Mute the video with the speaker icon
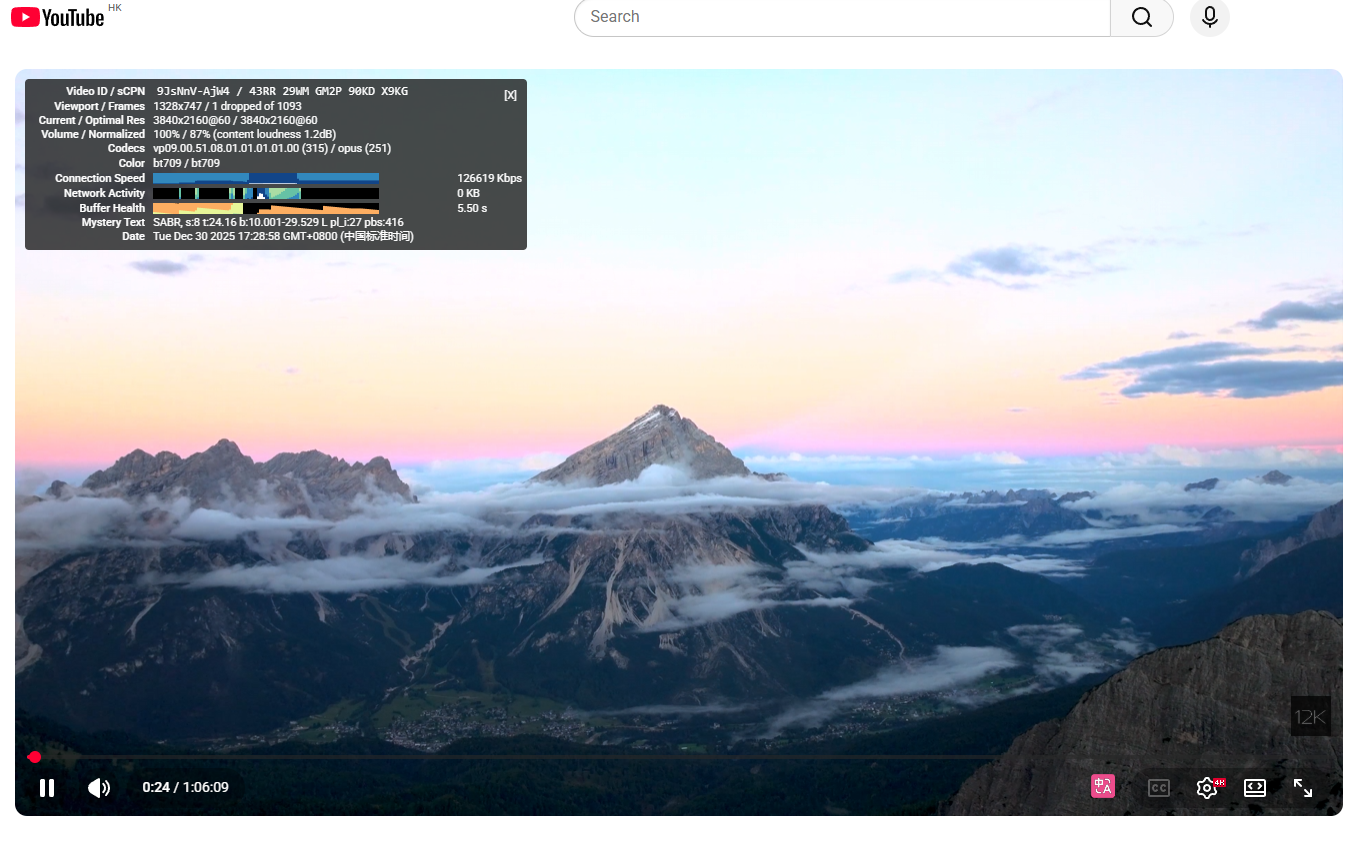Image resolution: width=1364 pixels, height=856 pixels. click(x=99, y=788)
